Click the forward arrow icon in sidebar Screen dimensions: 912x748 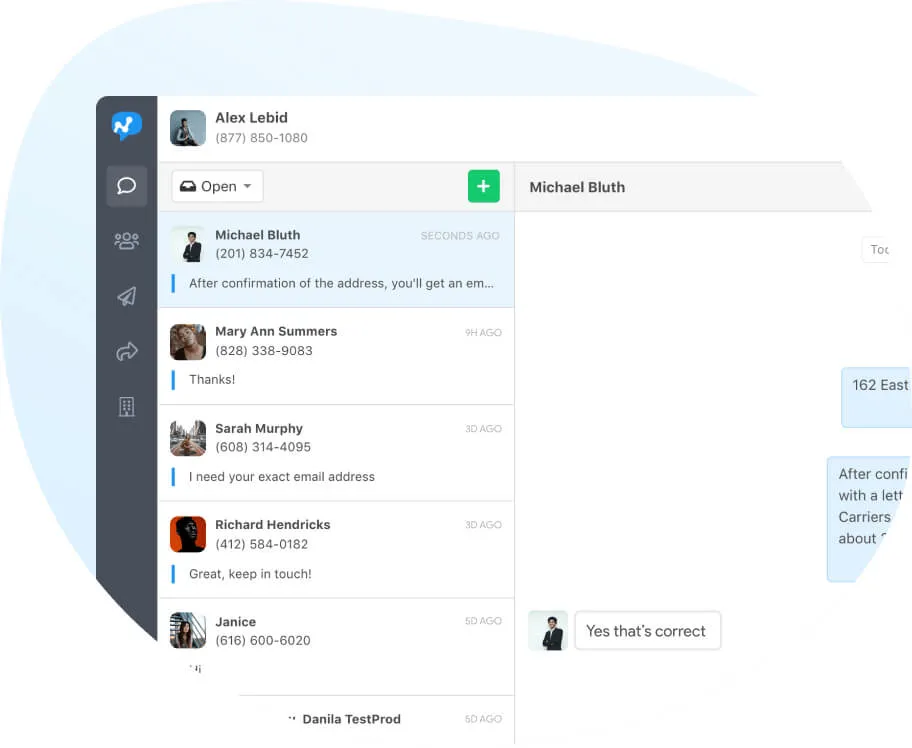pos(127,351)
